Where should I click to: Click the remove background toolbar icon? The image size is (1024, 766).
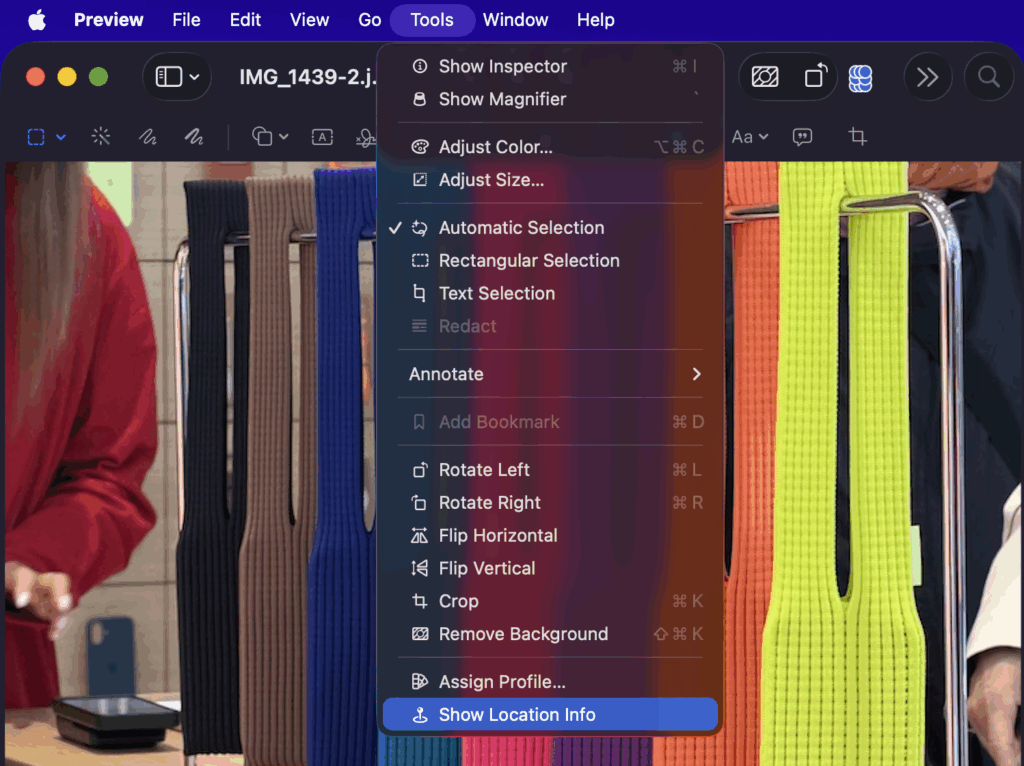[765, 77]
